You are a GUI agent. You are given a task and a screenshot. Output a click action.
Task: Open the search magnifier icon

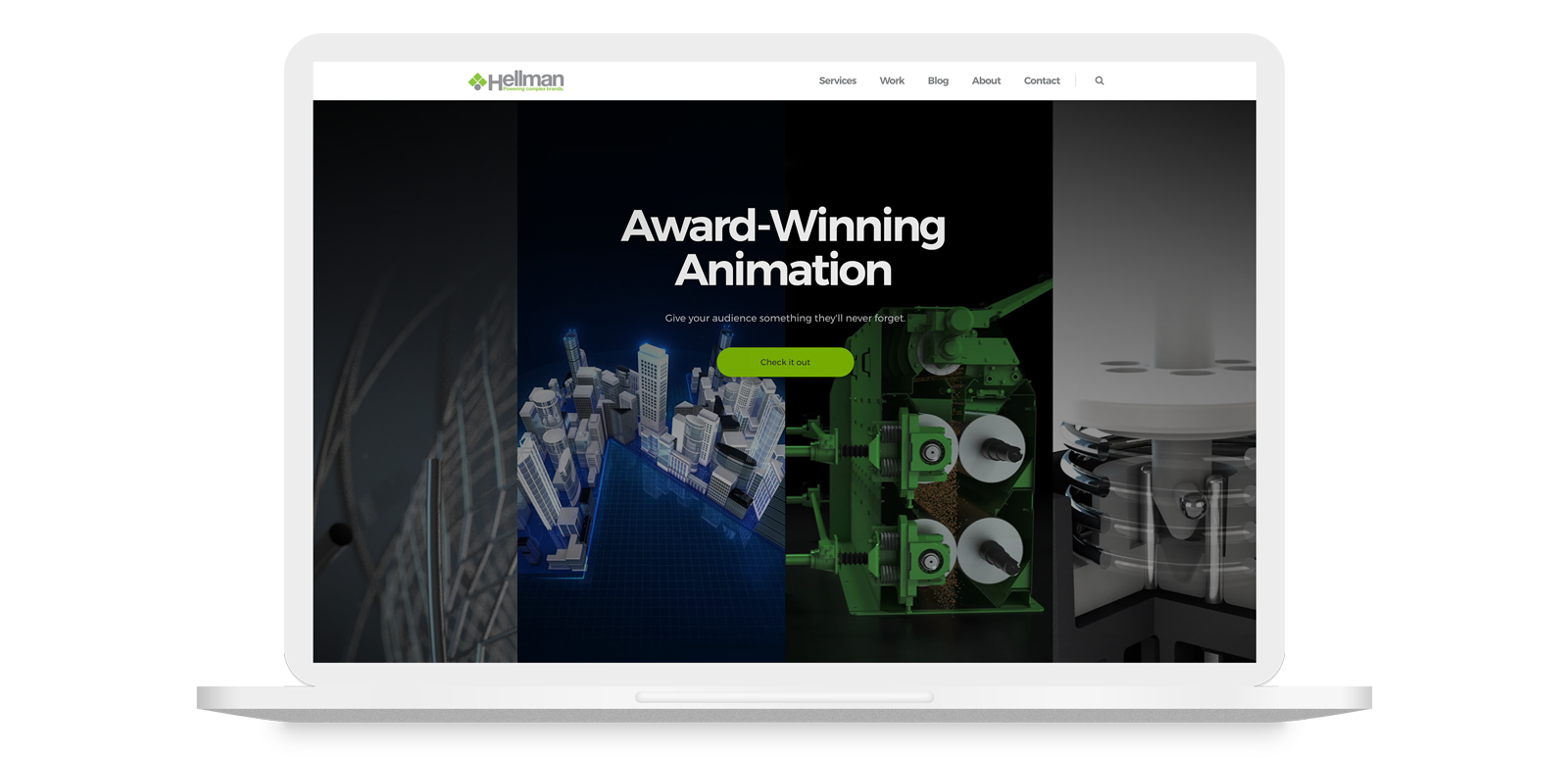coord(1100,81)
